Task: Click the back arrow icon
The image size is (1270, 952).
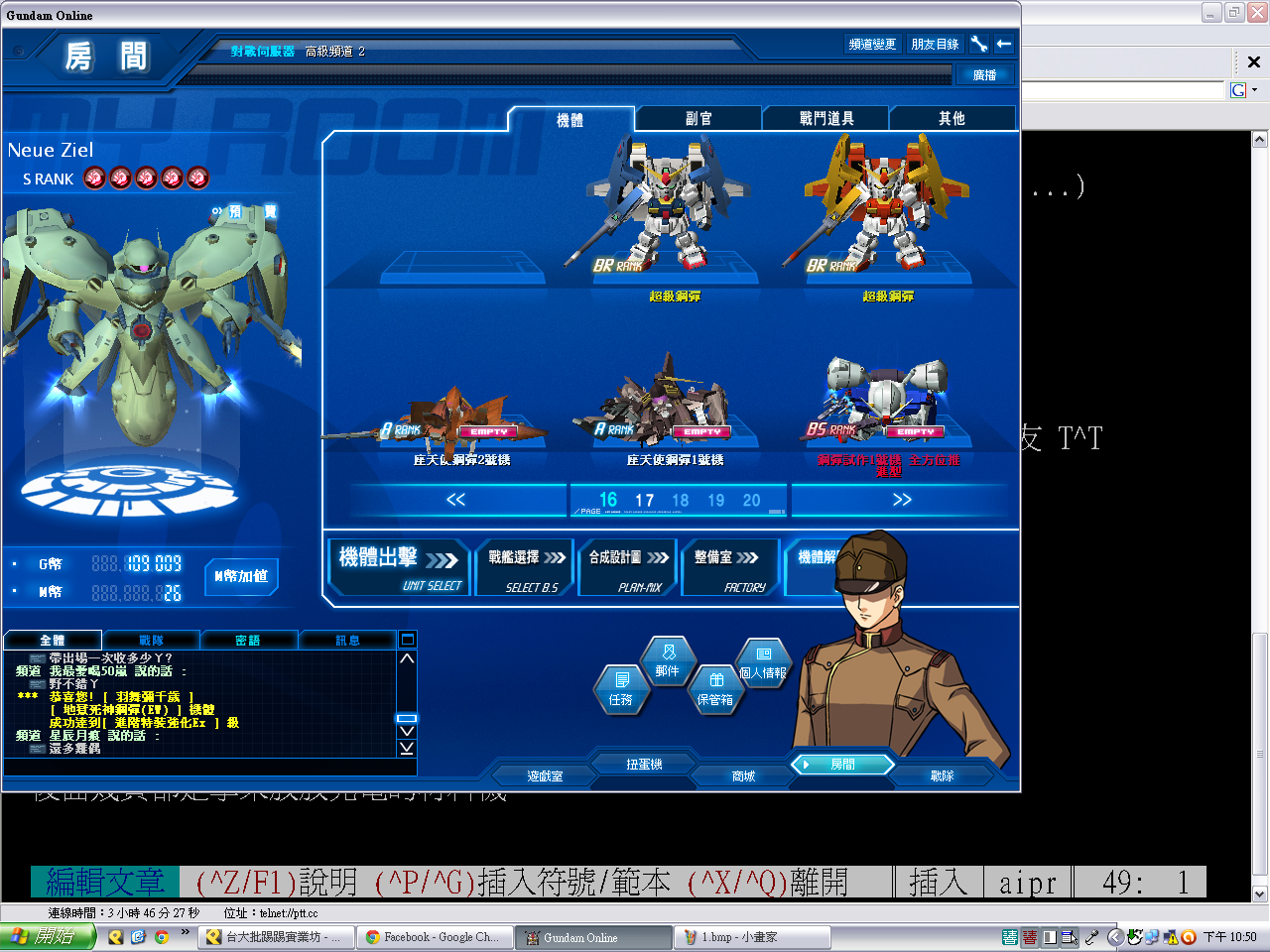Action: tap(1004, 44)
